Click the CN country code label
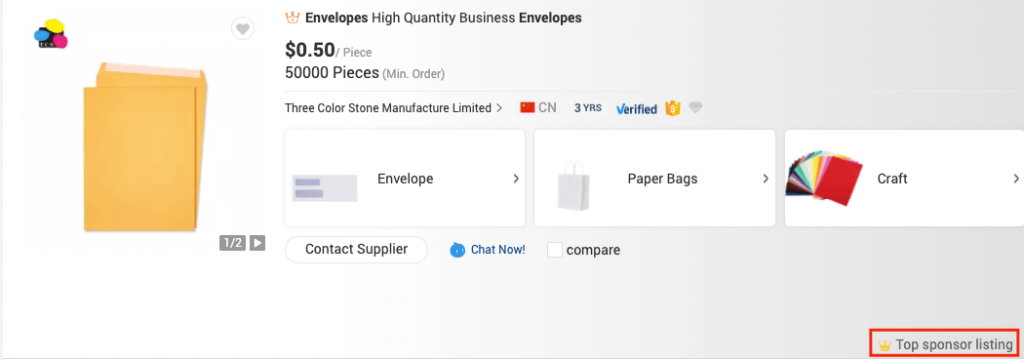 pos(547,108)
